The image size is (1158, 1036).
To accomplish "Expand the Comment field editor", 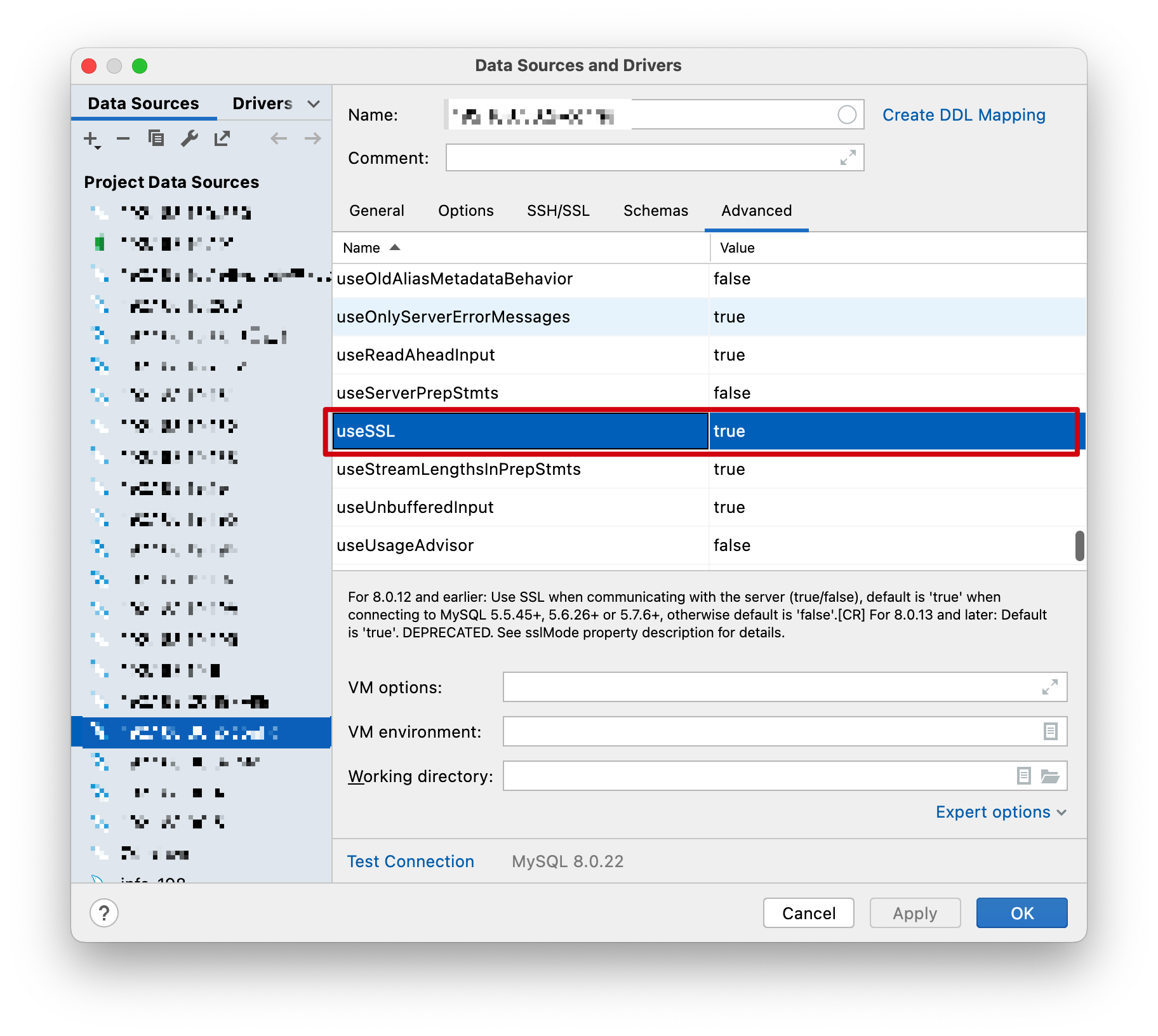I will pyautogui.click(x=848, y=157).
